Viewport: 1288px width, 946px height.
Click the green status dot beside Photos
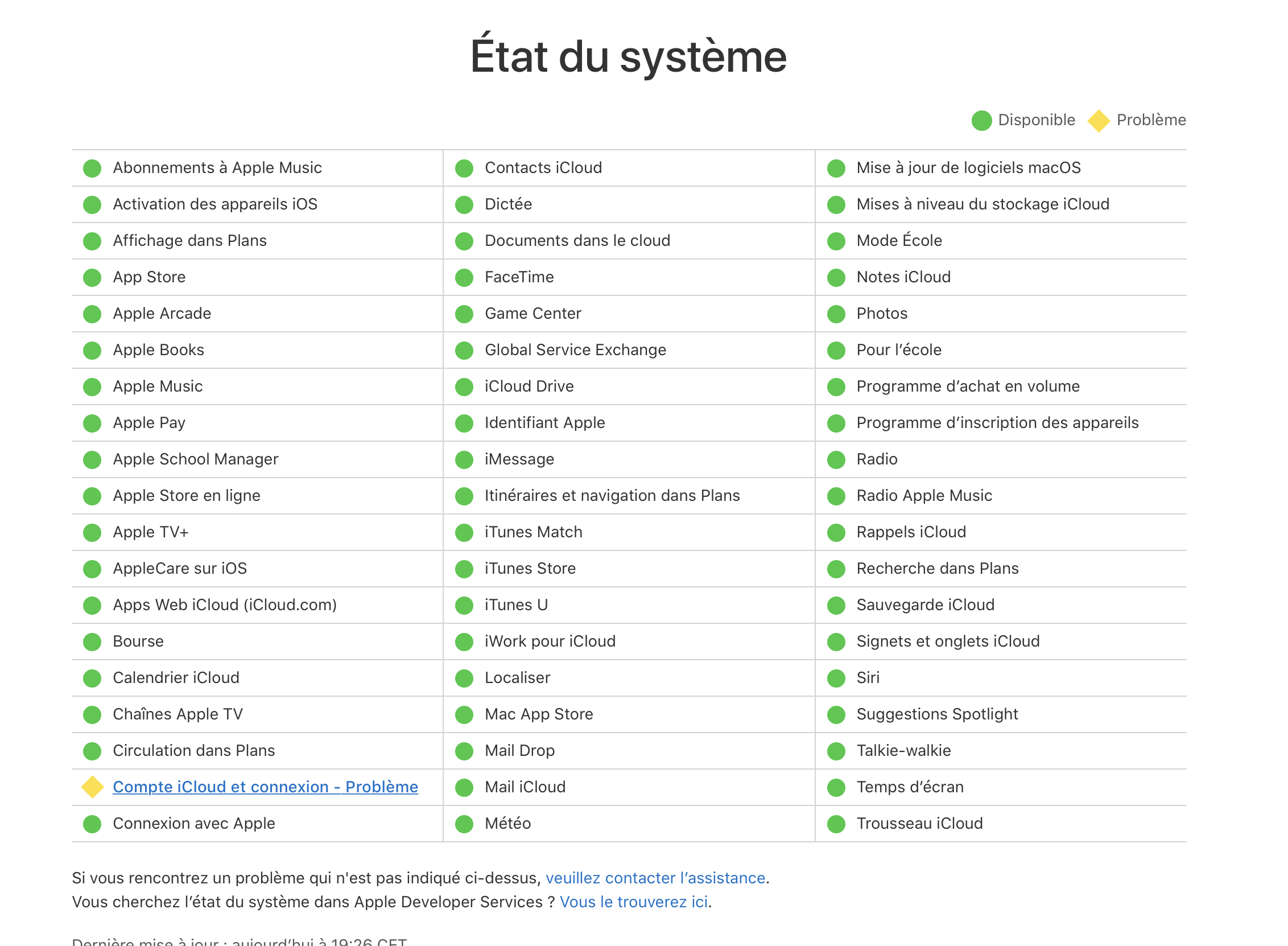(836, 314)
